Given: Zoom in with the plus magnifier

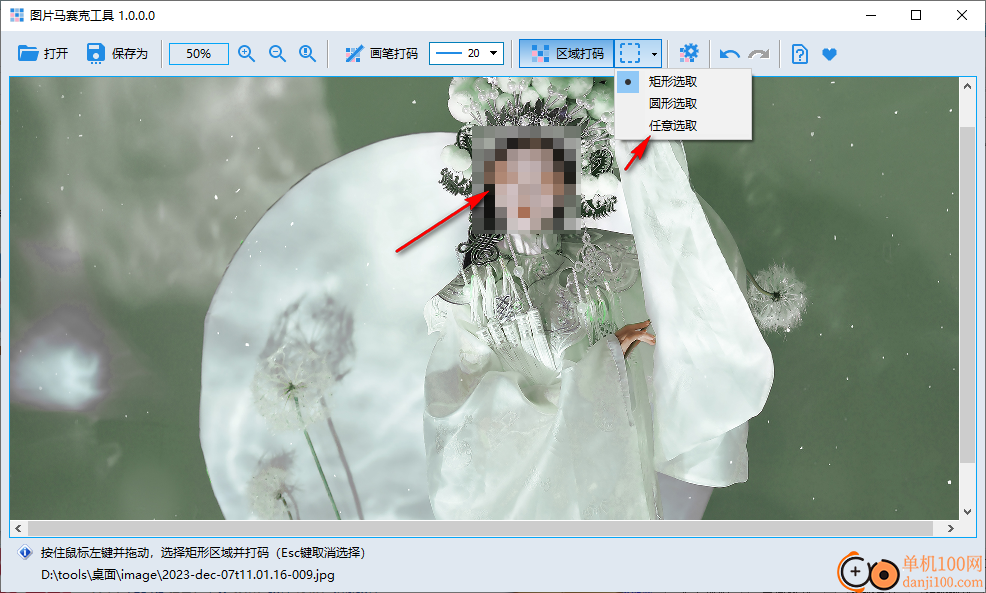Looking at the screenshot, I should point(246,53).
